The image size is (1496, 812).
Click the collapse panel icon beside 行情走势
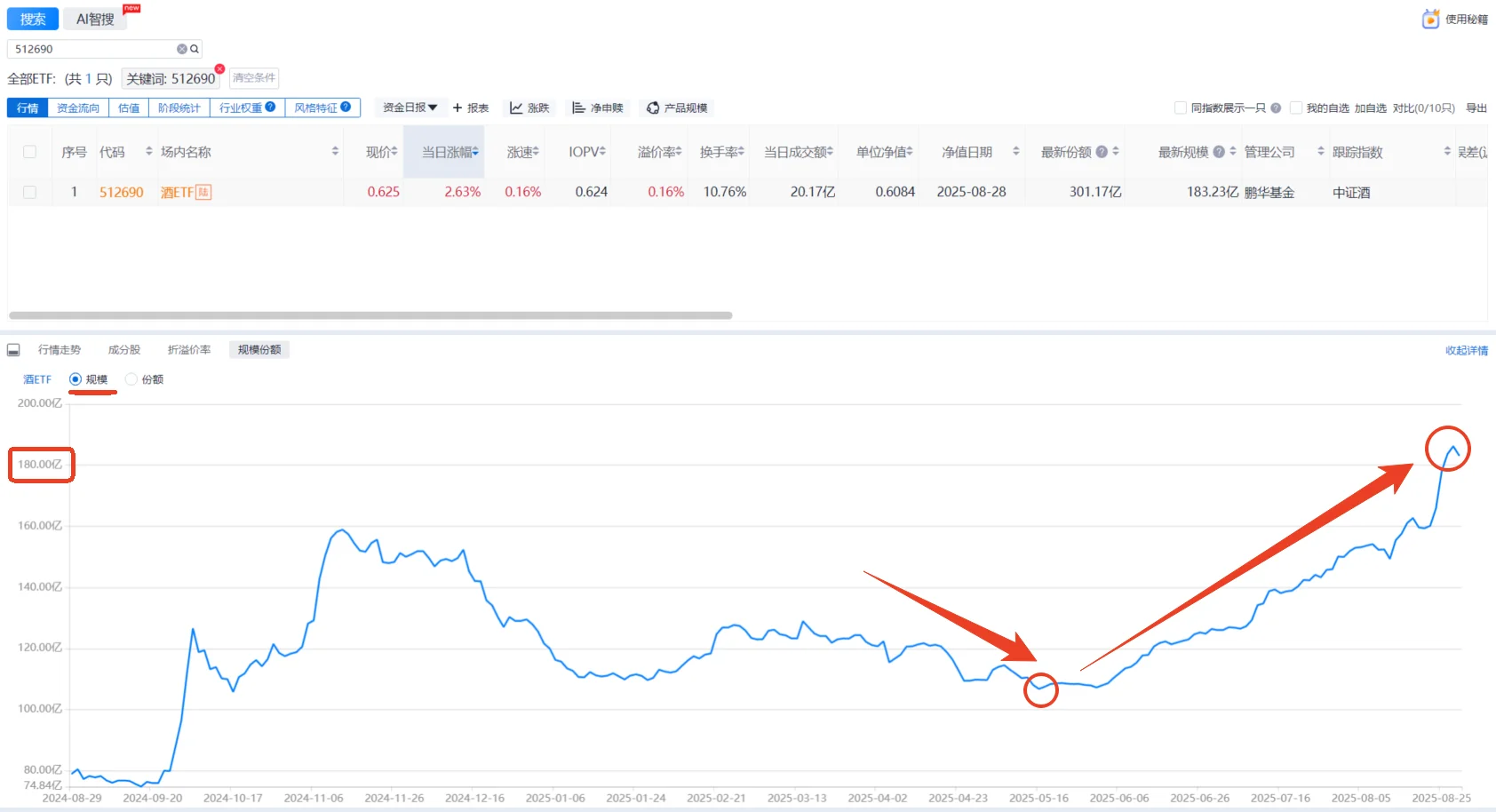[13, 350]
